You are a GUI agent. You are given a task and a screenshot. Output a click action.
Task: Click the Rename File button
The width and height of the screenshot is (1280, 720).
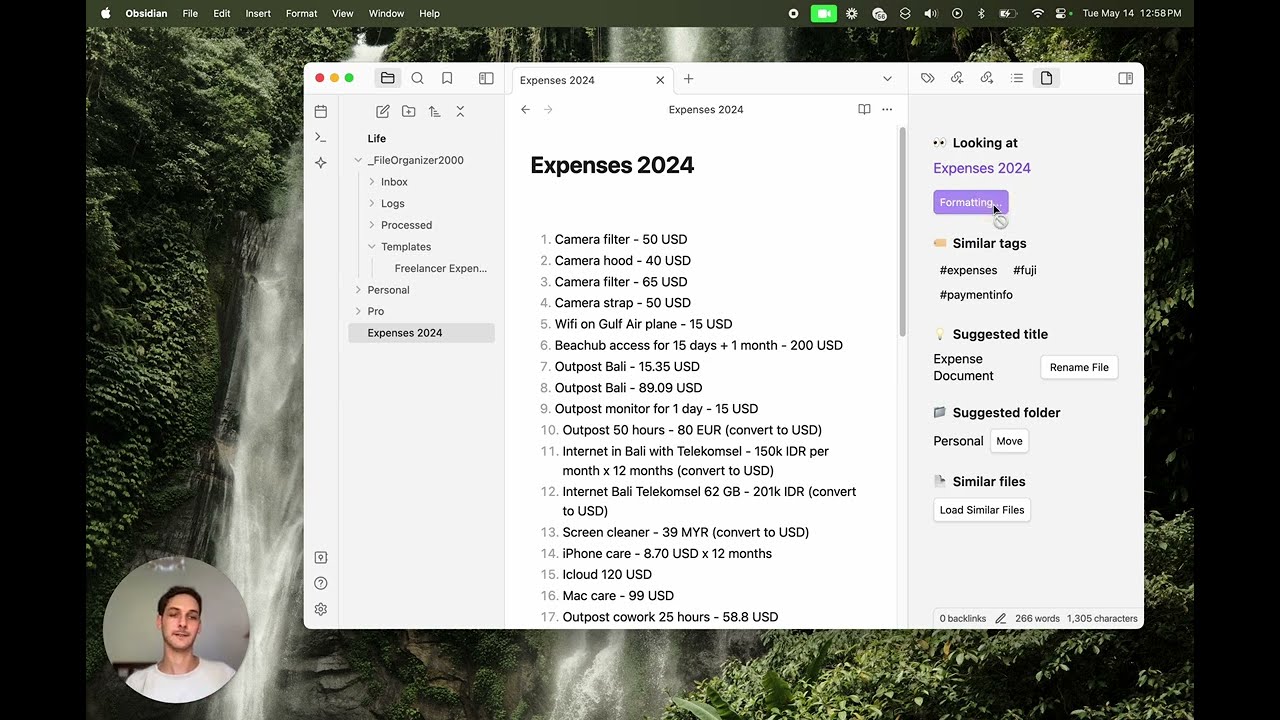pyautogui.click(x=1079, y=367)
